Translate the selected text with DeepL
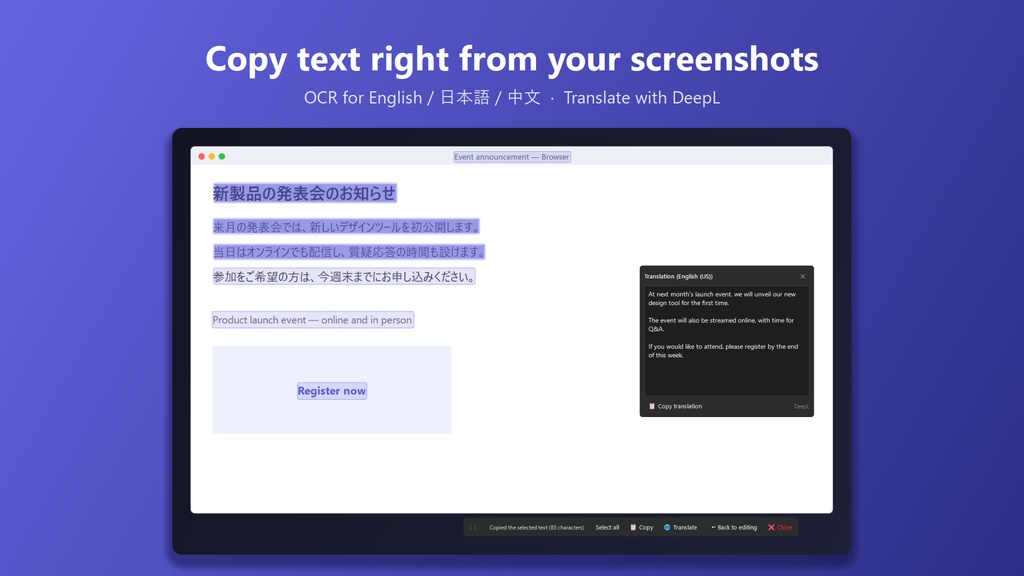Image resolution: width=1024 pixels, height=576 pixels. 680,527
